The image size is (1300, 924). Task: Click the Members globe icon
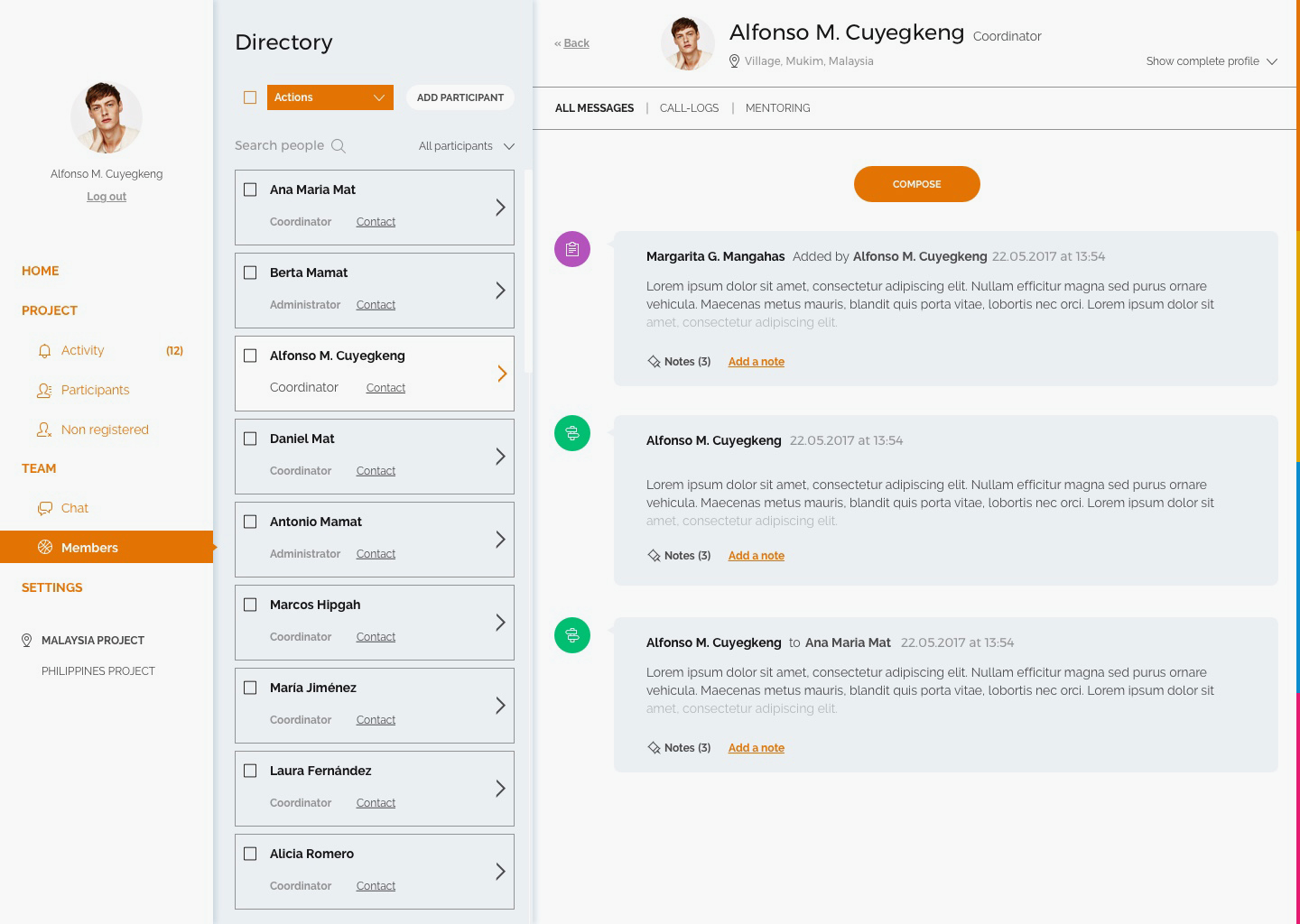point(45,548)
